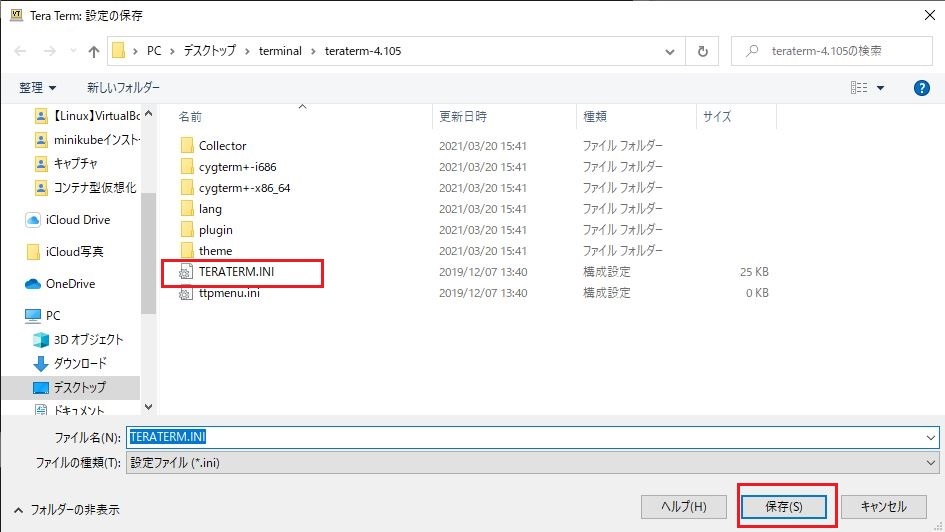Click the ヘルプ(H) button
This screenshot has height=532, width=945.
[x=684, y=507]
